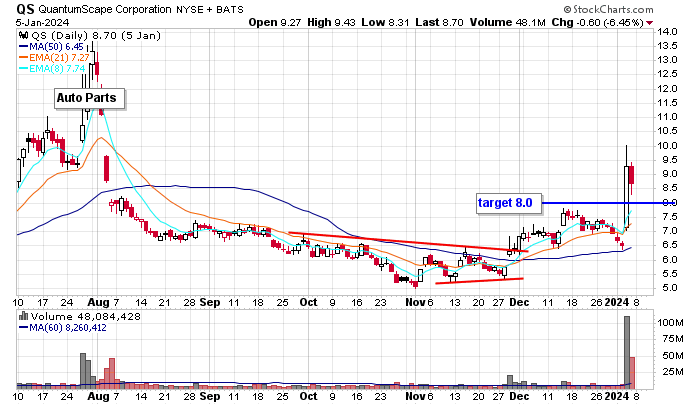Click the Sep label on the upper date axis
This screenshot has width=700, height=405.
coord(209,302)
